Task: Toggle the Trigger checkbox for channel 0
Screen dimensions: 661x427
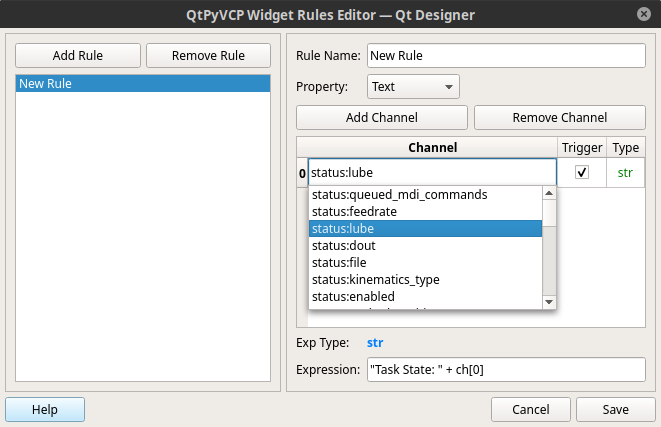Action: pos(582,172)
